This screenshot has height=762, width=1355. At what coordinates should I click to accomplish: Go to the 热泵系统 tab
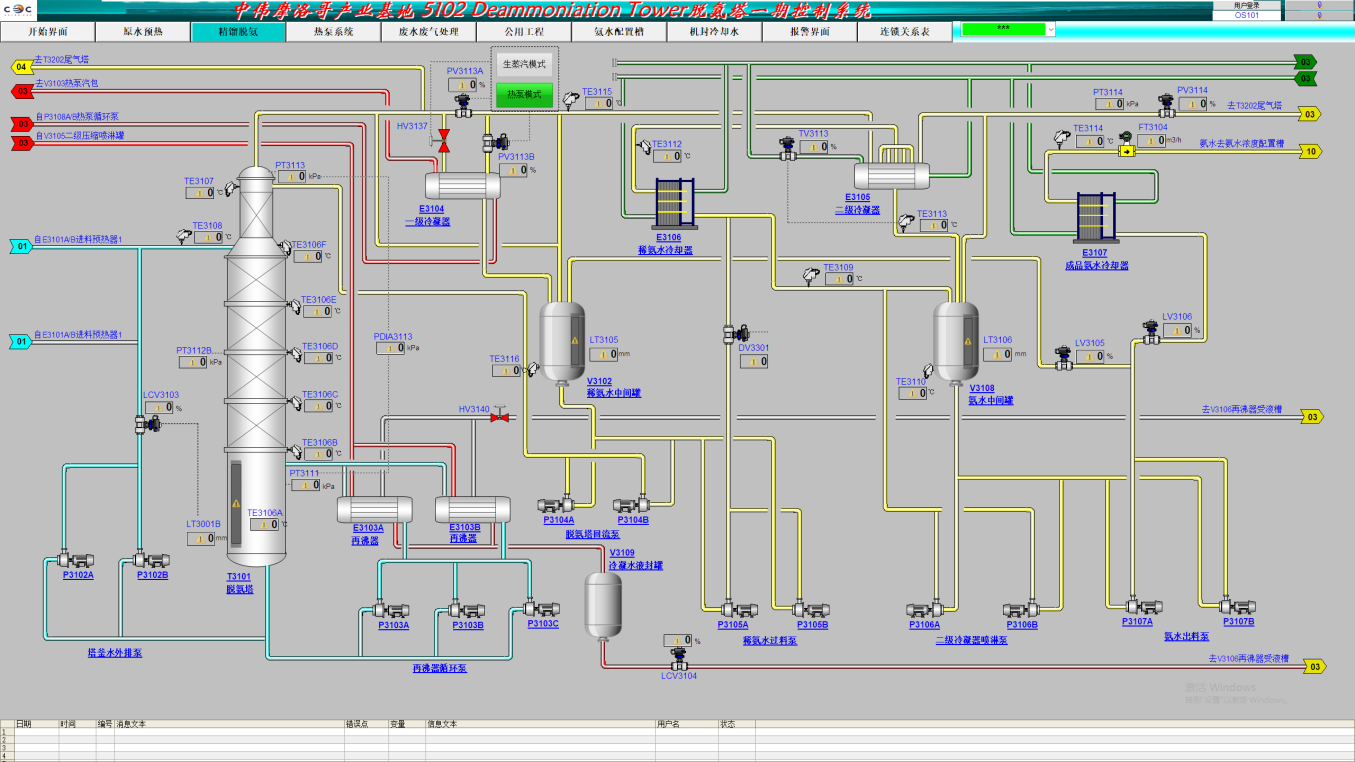[333, 31]
